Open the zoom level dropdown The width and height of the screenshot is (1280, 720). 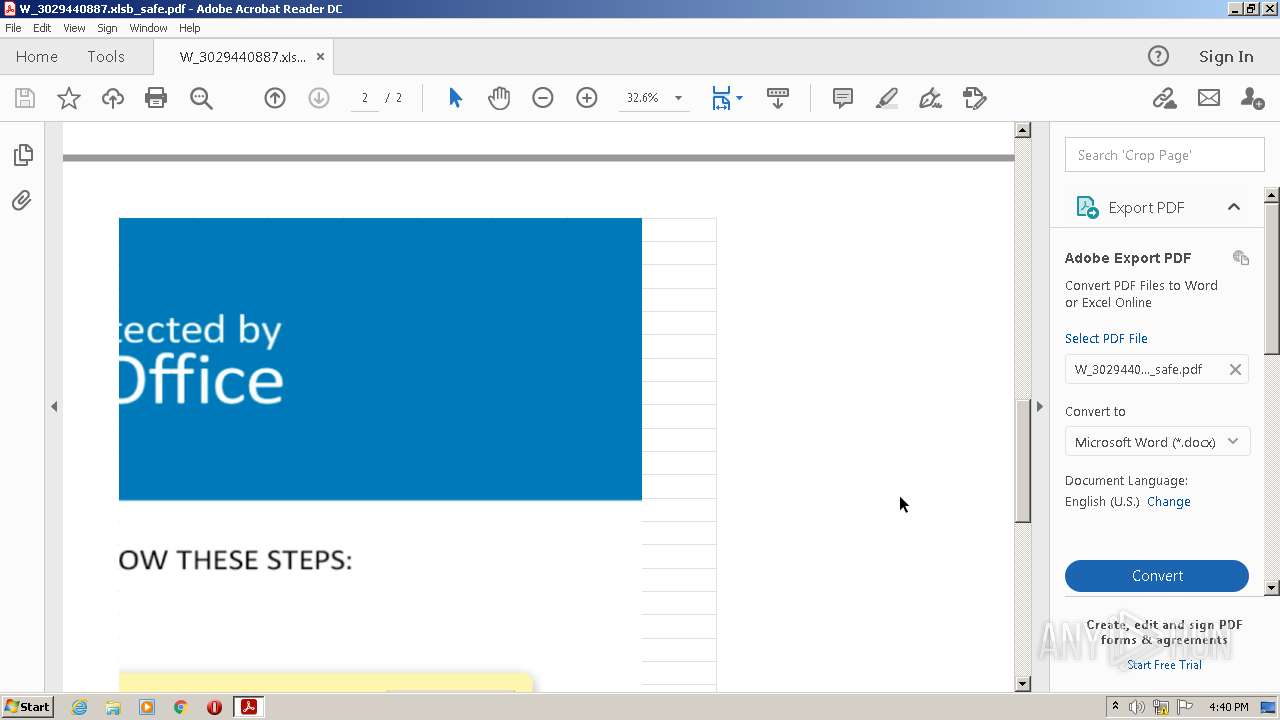678,98
